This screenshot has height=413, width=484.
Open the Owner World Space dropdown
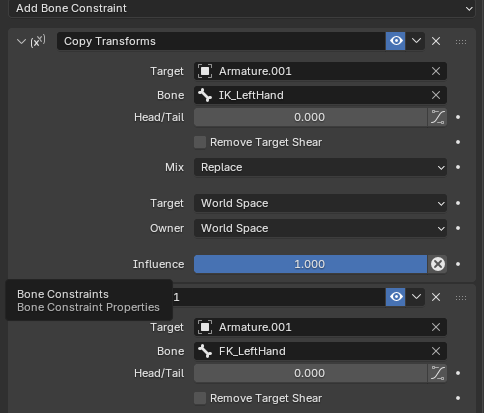tap(320, 228)
